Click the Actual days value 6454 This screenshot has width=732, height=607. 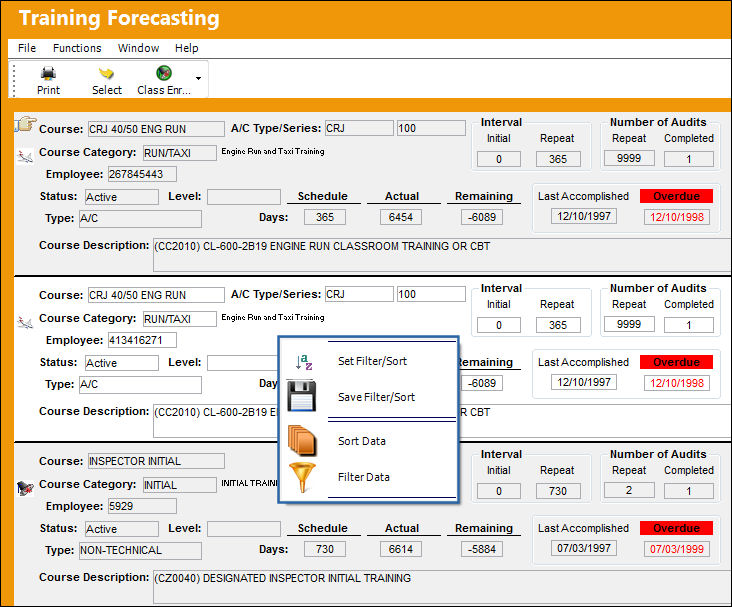coord(401,217)
